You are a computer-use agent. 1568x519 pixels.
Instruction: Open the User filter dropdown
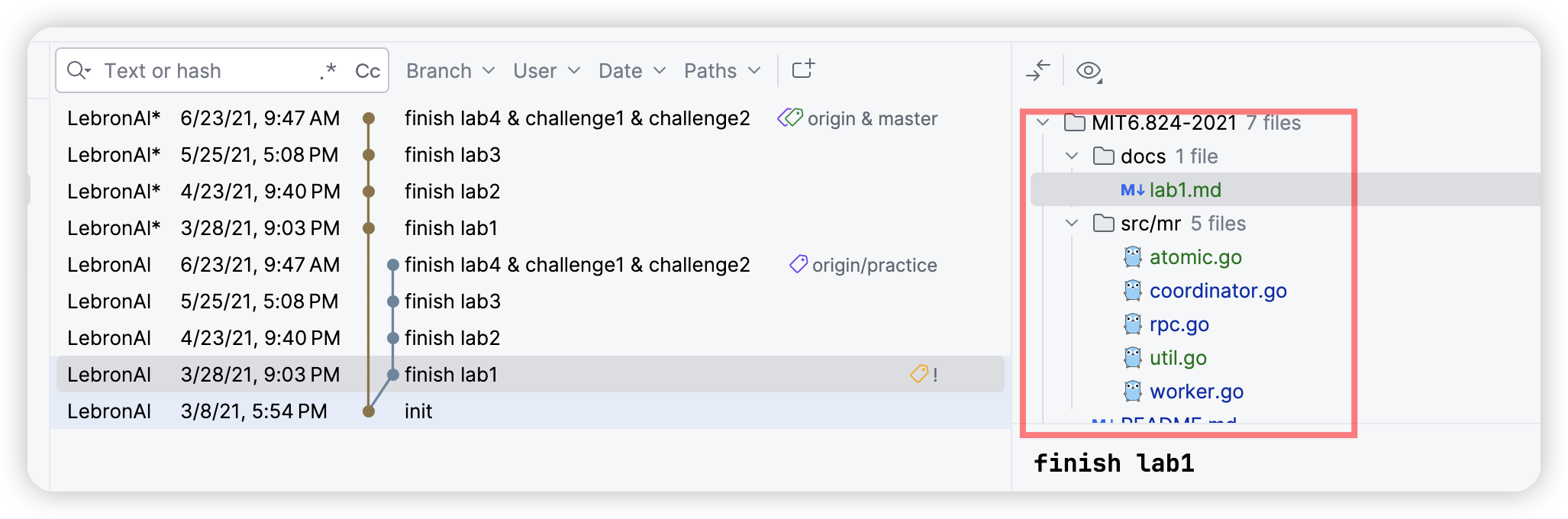(x=547, y=71)
